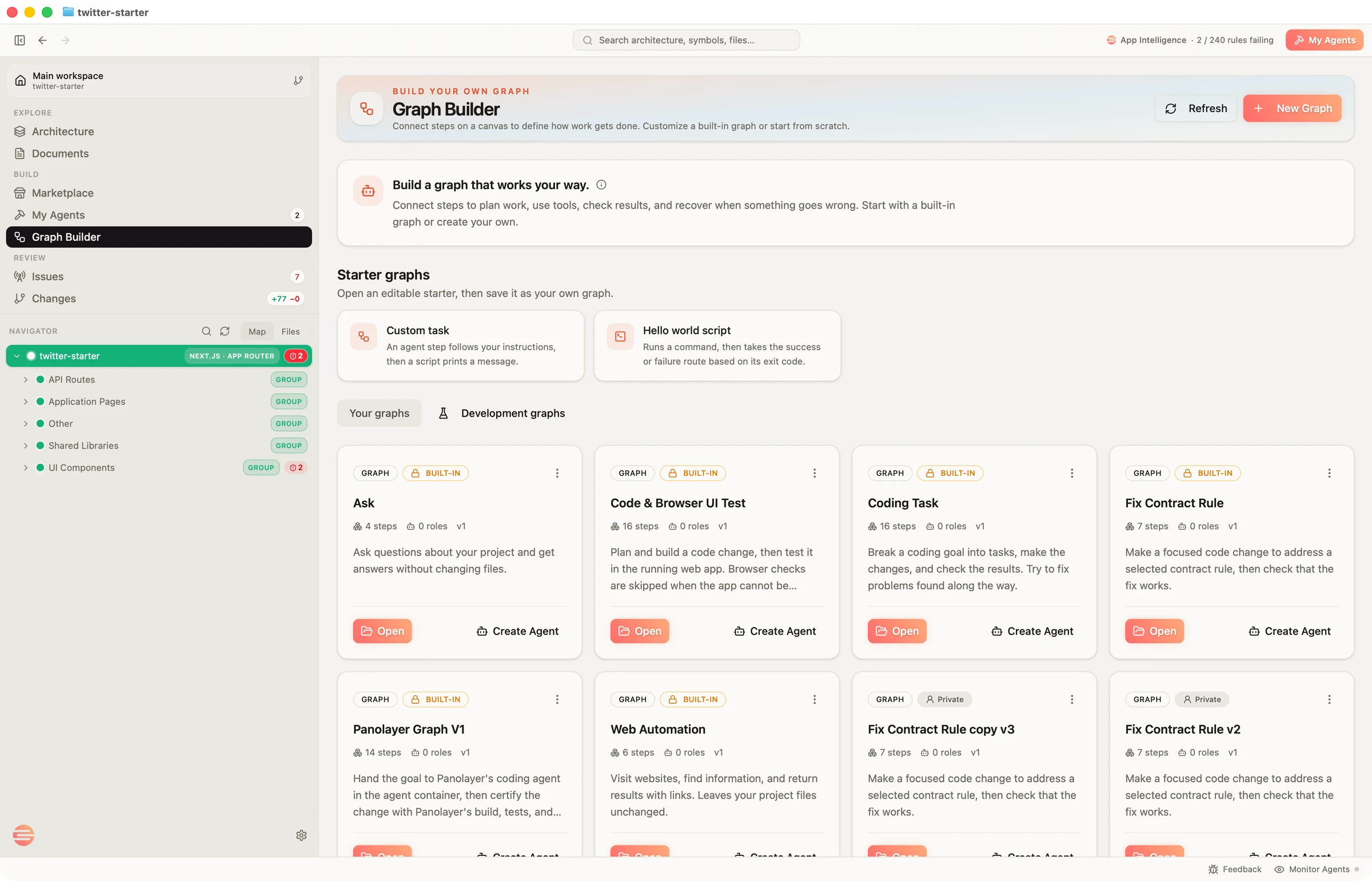Open settings gear in the sidebar footer

[301, 835]
